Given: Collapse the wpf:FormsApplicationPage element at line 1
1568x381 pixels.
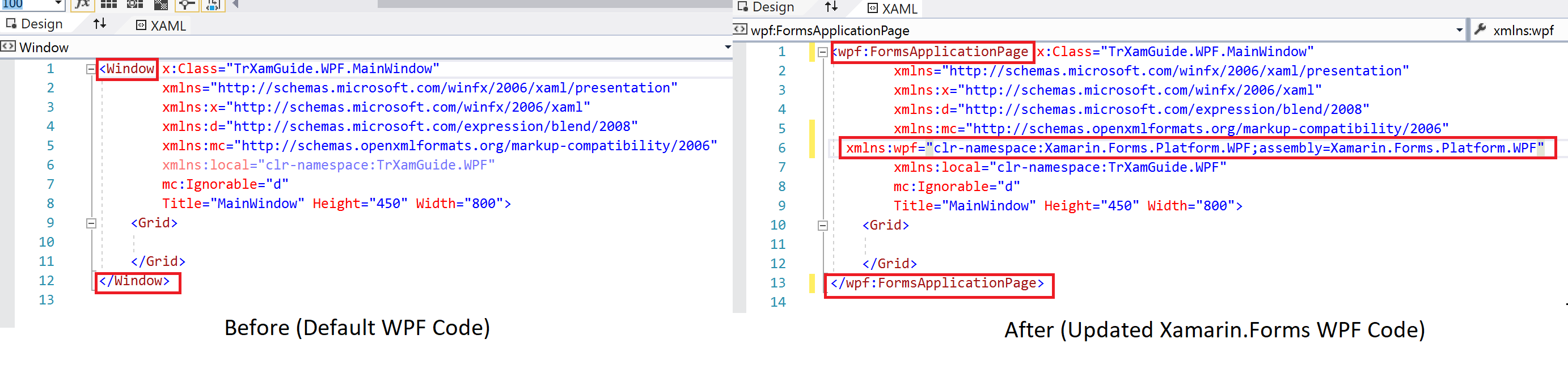Looking at the screenshot, I should [822, 52].
